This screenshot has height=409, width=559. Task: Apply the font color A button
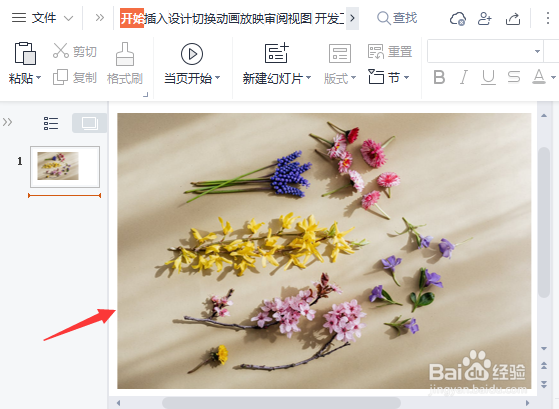tap(539, 77)
